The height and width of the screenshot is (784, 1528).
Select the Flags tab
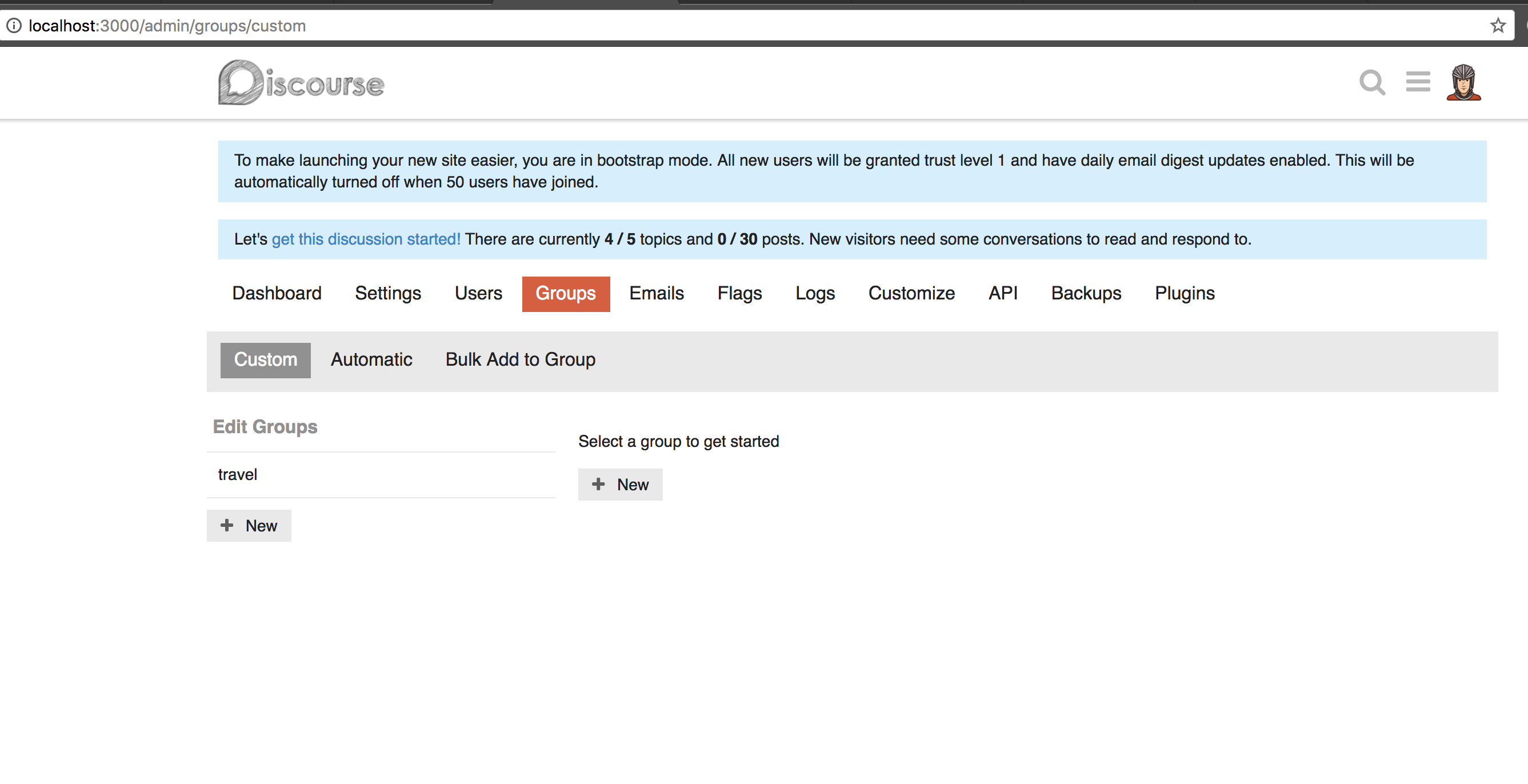pyautogui.click(x=739, y=293)
